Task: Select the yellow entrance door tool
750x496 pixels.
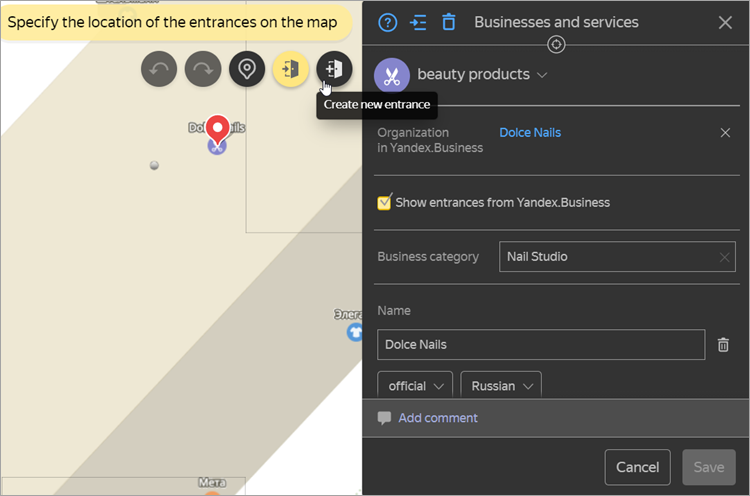Action: point(290,69)
